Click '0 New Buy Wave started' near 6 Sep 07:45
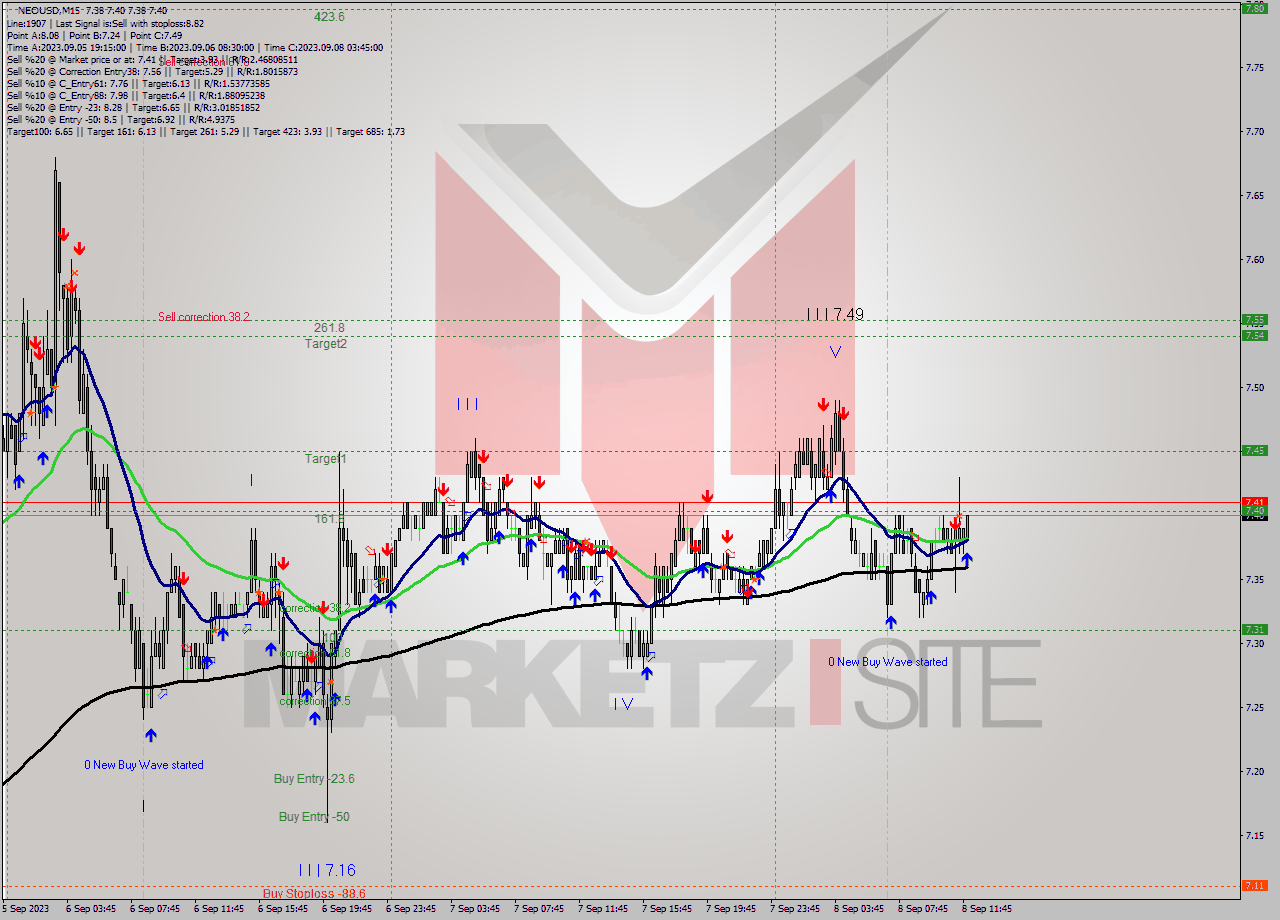The image size is (1280, 920). pyautogui.click(x=144, y=765)
